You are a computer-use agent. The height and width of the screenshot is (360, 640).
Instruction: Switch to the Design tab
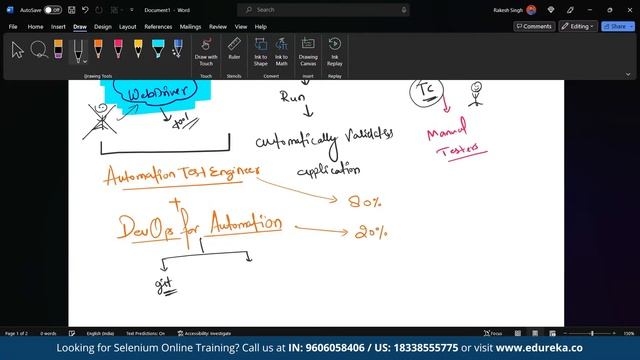pyautogui.click(x=103, y=27)
